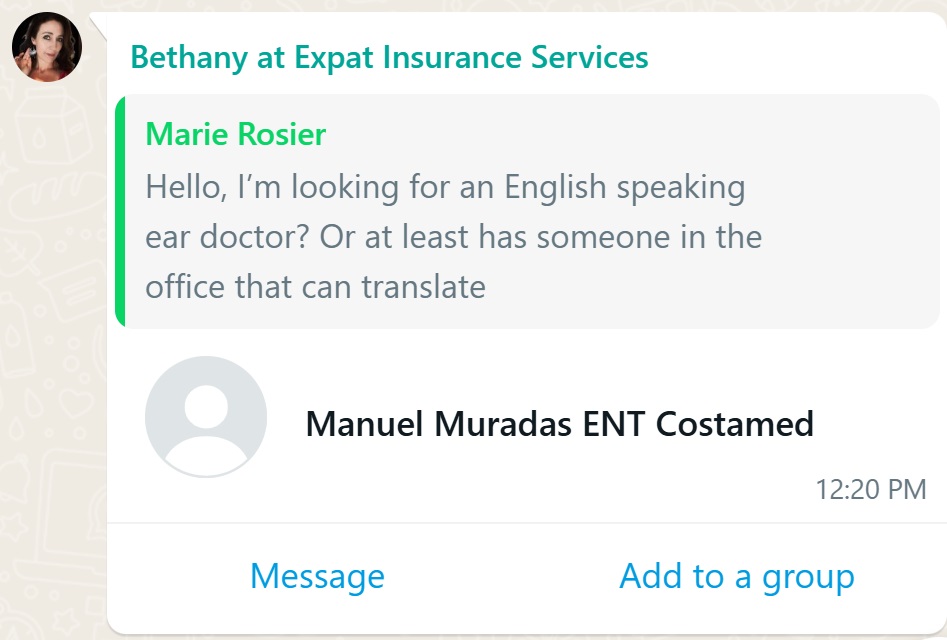Image resolution: width=947 pixels, height=640 pixels.
Task: Click the Marie Rosier name in quoted reply
Action: click(236, 134)
